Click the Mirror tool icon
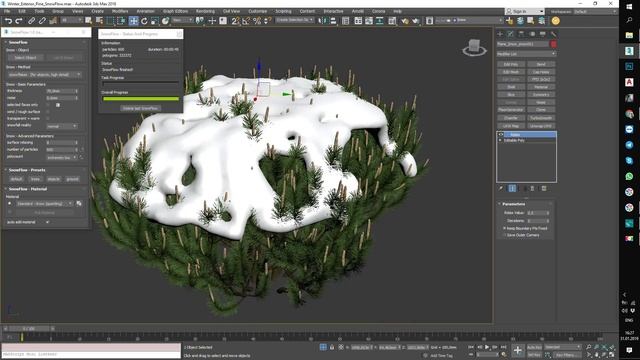The height and width of the screenshot is (360, 640). tap(322, 20)
